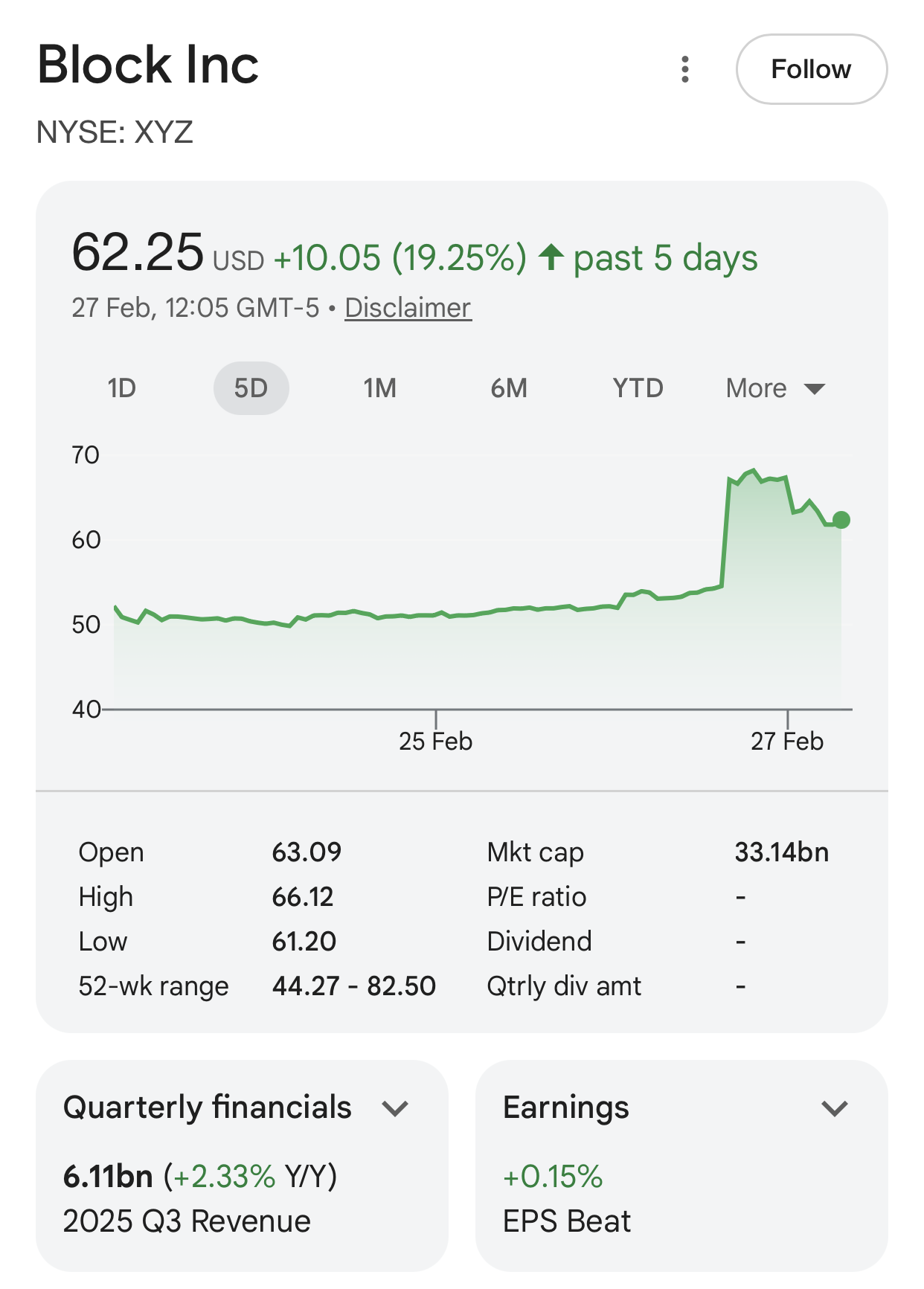924x1289 pixels.
Task: Click the dropdown arrow next to More
Action: [x=815, y=389]
